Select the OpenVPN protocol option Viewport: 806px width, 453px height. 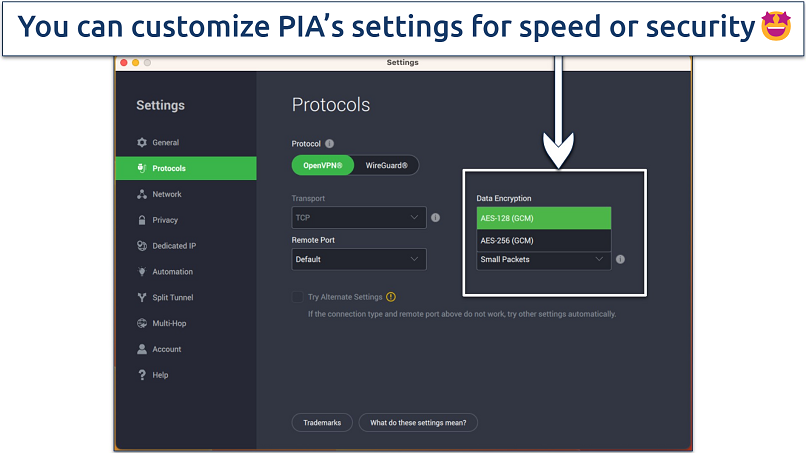coord(322,165)
